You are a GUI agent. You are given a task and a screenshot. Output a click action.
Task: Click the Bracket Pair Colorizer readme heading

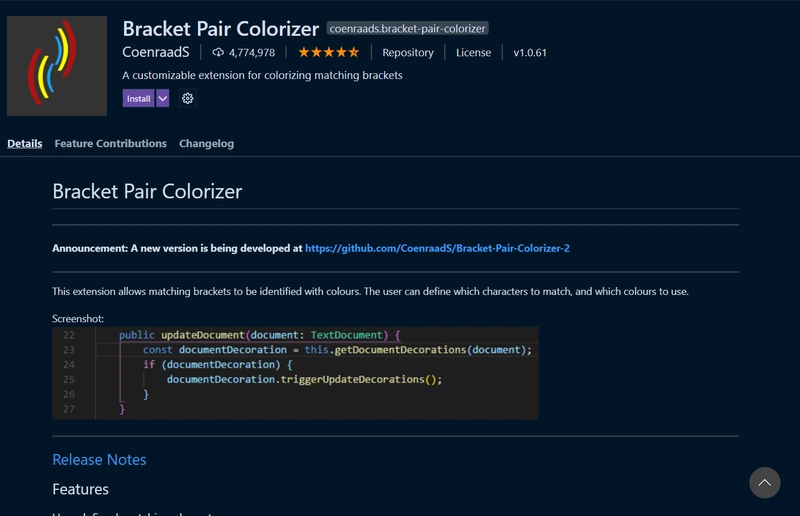(x=147, y=191)
